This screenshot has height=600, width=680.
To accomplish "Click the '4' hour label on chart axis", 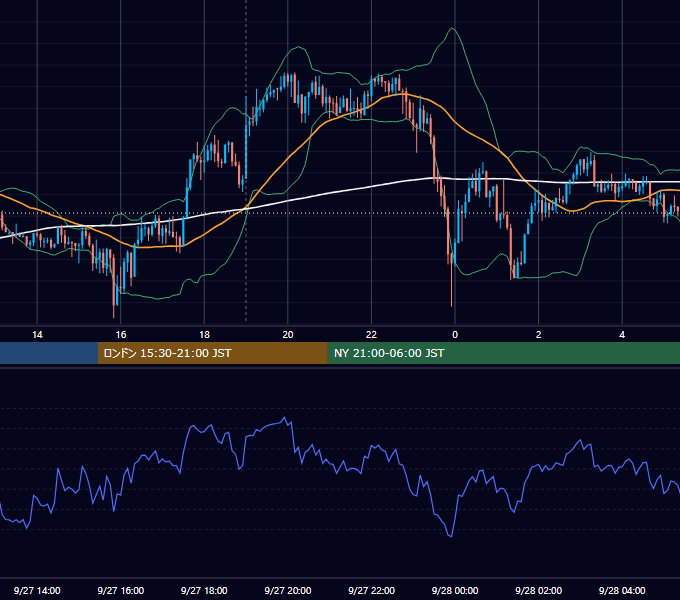I will click(x=622, y=335).
